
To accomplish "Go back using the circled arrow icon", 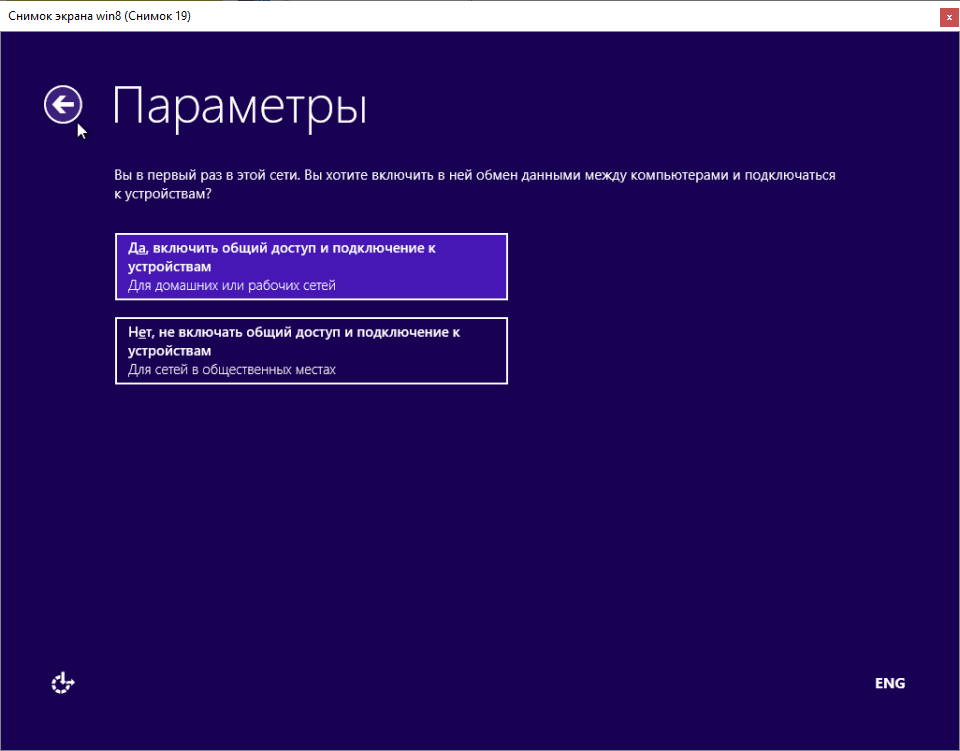I will pyautogui.click(x=63, y=105).
